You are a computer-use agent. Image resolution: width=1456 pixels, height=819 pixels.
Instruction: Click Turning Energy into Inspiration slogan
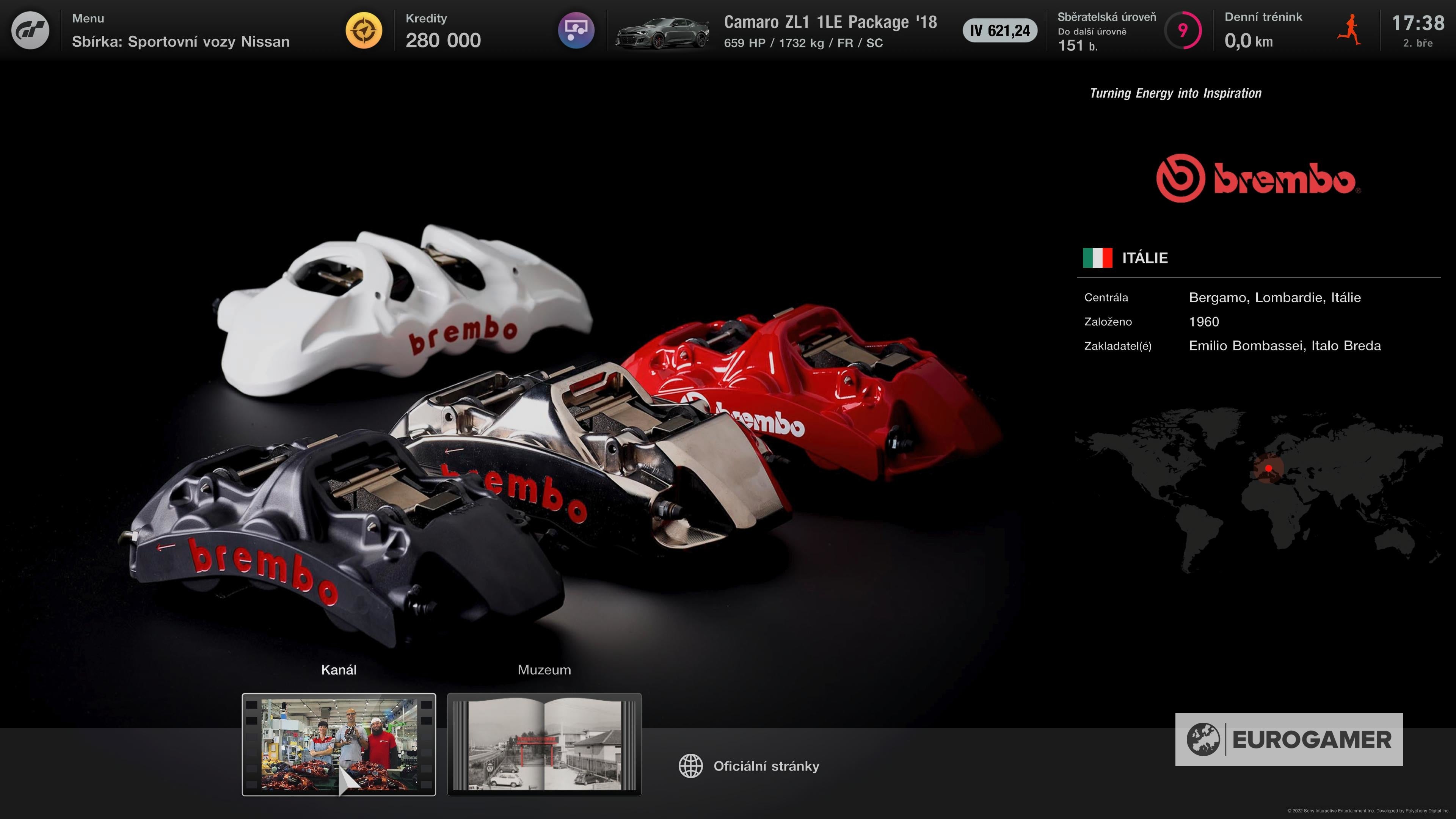click(x=1176, y=93)
